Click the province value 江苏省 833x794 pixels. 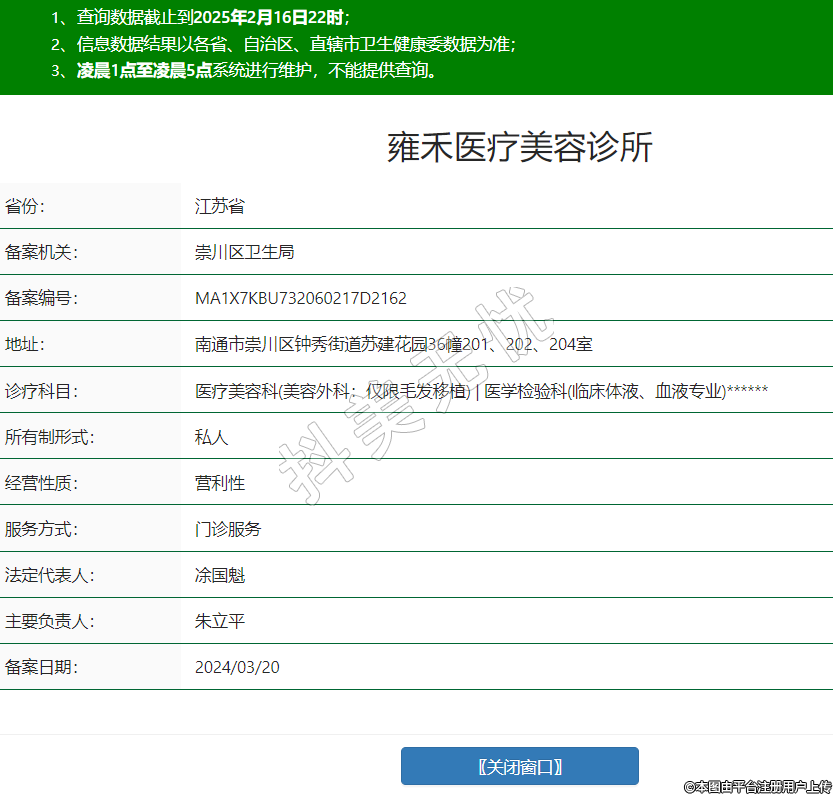(220, 206)
